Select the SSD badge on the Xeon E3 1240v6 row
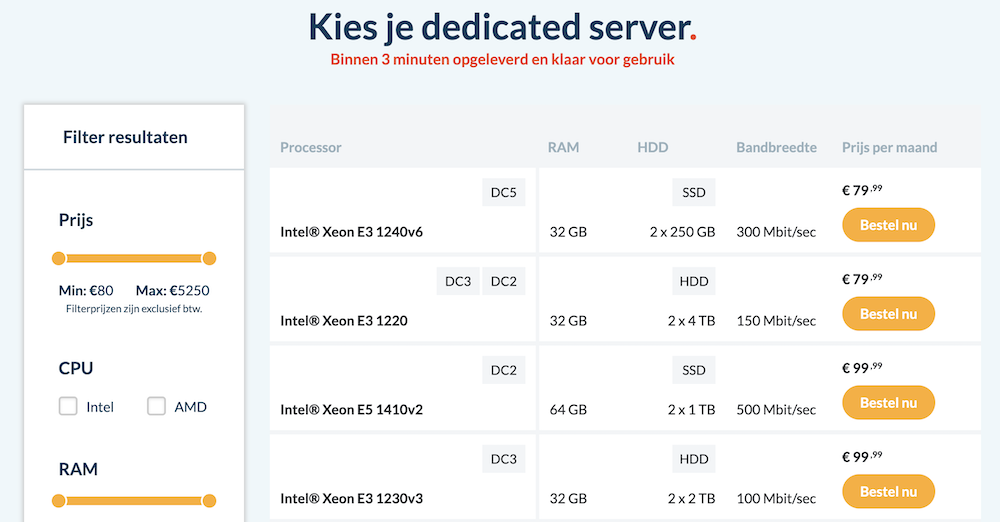Image resolution: width=1000 pixels, height=522 pixels. pos(693,193)
